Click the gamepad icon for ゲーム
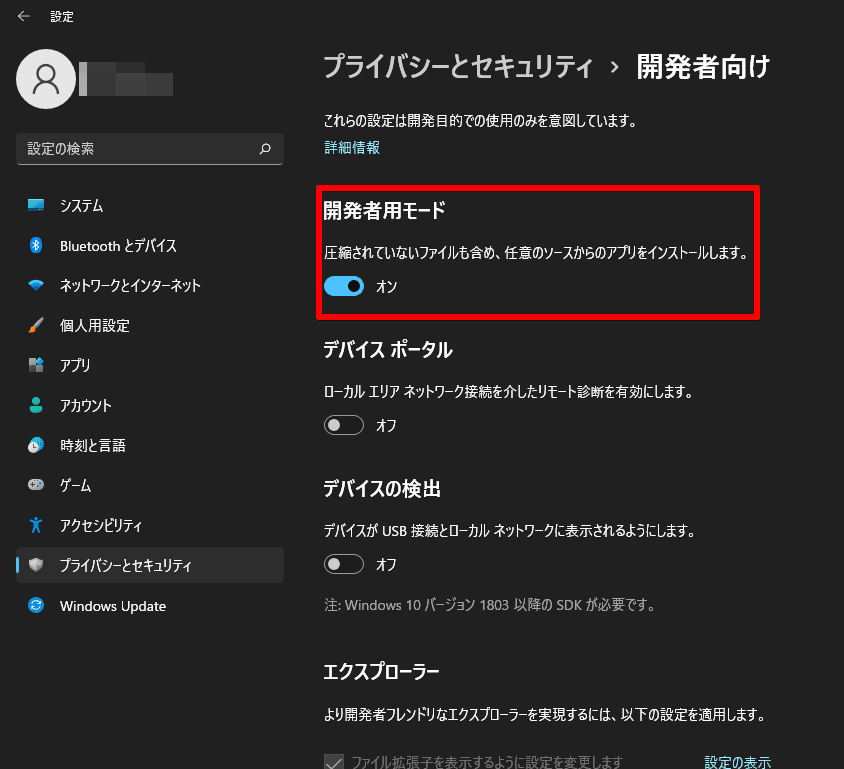Viewport: 844px width, 769px height. click(36, 486)
